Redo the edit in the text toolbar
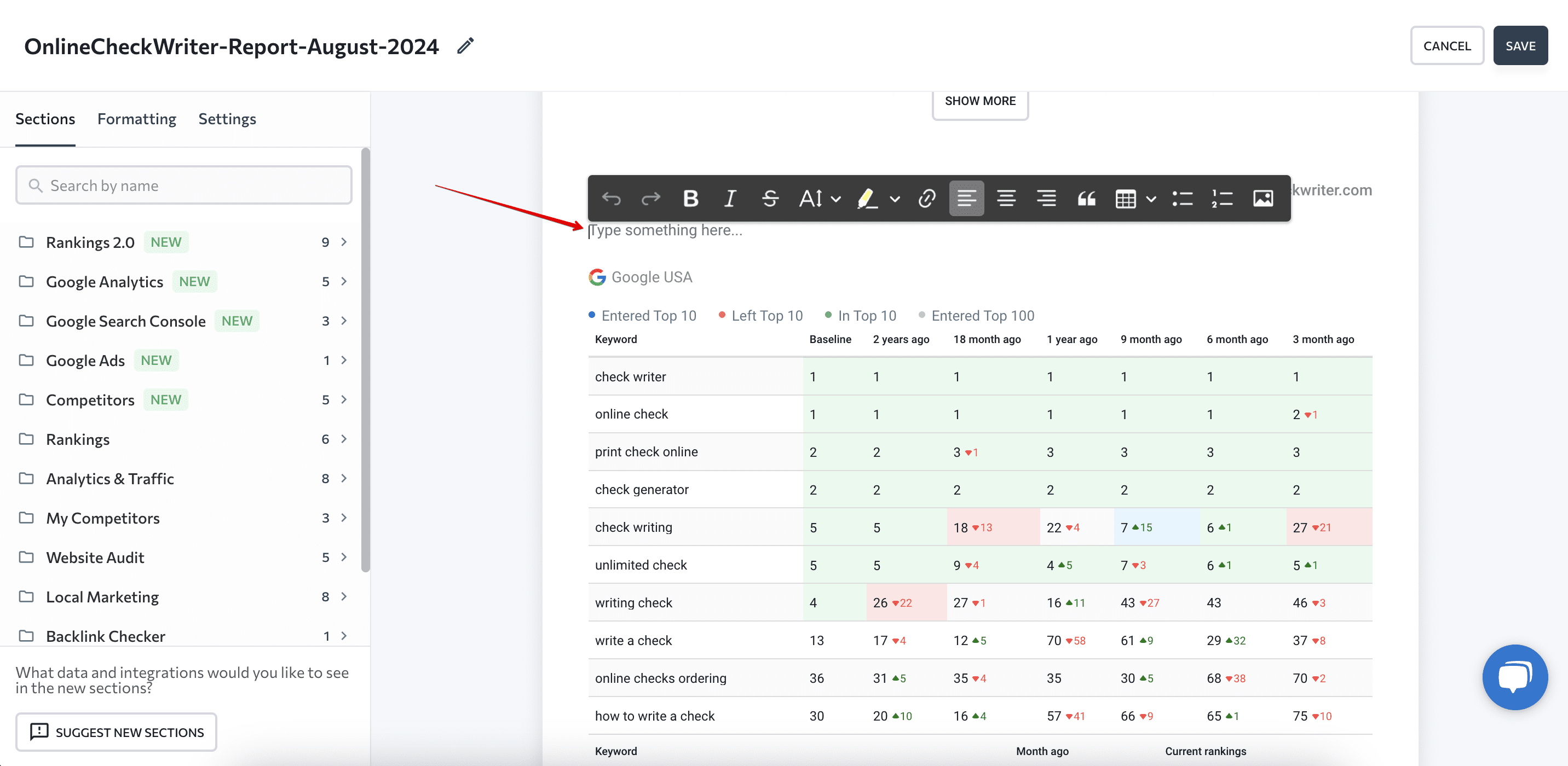Screen dimensions: 1568x766 tap(651, 199)
